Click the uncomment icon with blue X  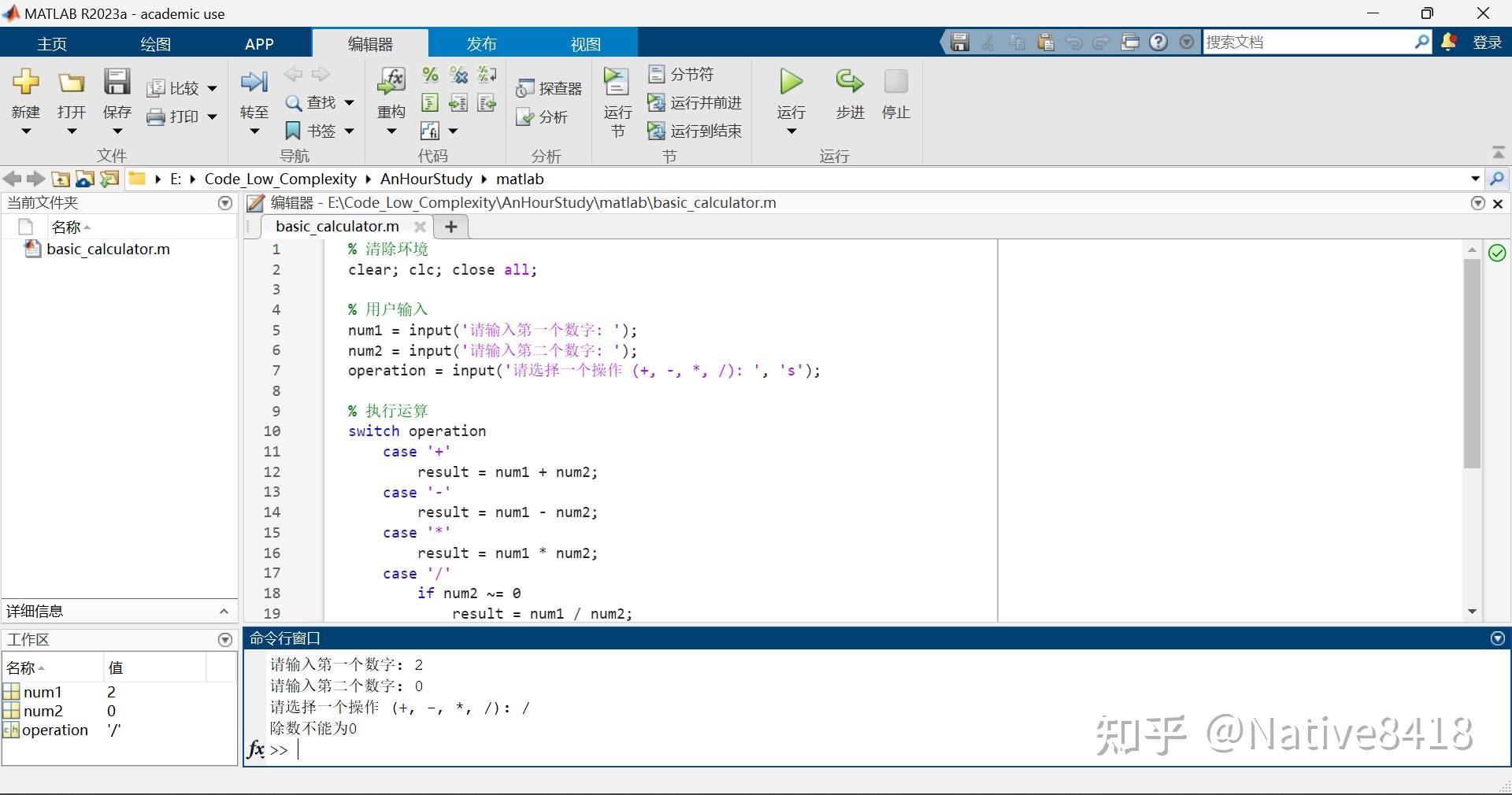pos(458,75)
